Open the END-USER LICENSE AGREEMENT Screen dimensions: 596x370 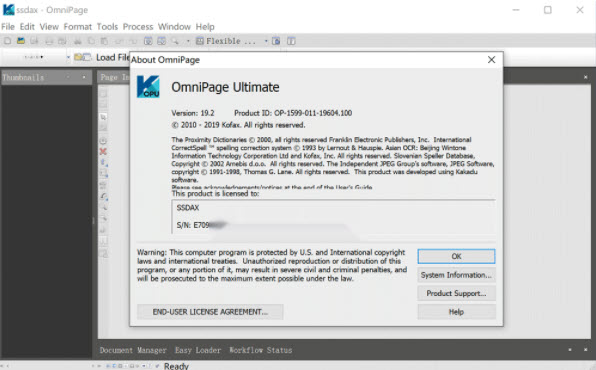pos(210,312)
